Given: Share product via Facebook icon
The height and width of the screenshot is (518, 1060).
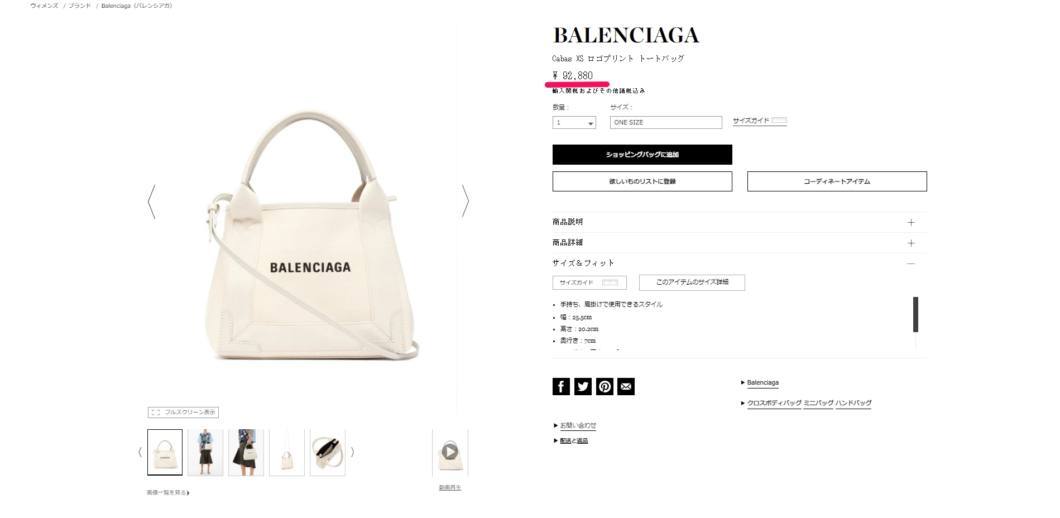Looking at the screenshot, I should point(560,386).
